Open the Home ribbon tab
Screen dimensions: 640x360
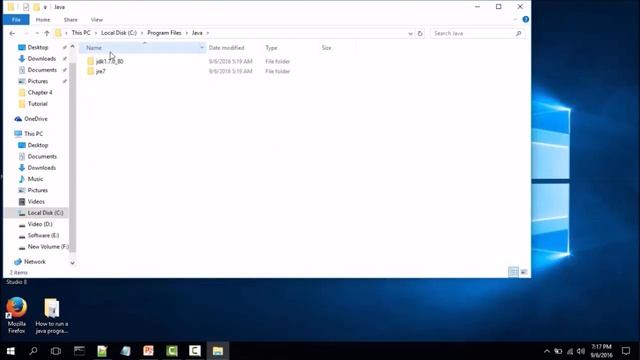point(43,20)
